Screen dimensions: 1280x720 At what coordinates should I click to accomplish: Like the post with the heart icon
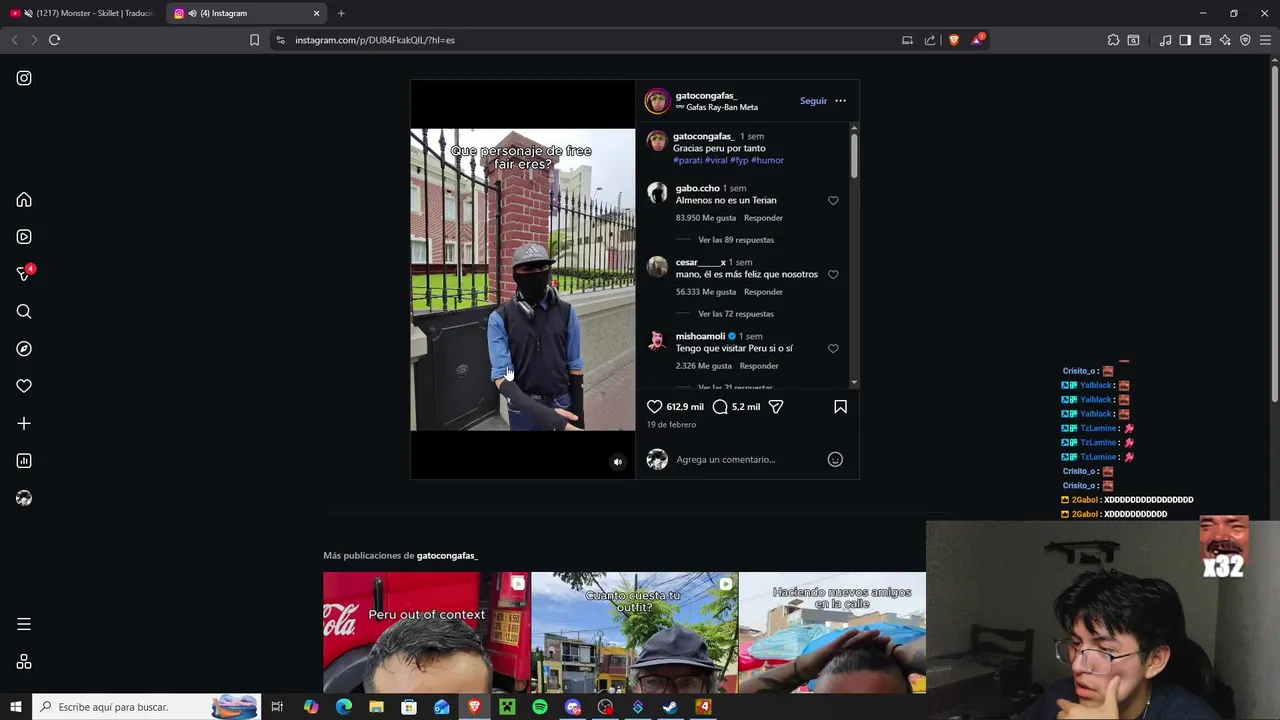point(654,407)
